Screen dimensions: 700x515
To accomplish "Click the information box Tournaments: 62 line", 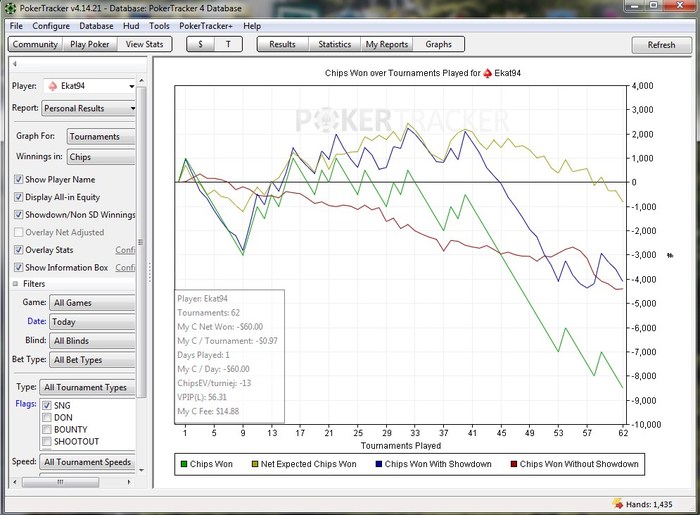I will [208, 312].
